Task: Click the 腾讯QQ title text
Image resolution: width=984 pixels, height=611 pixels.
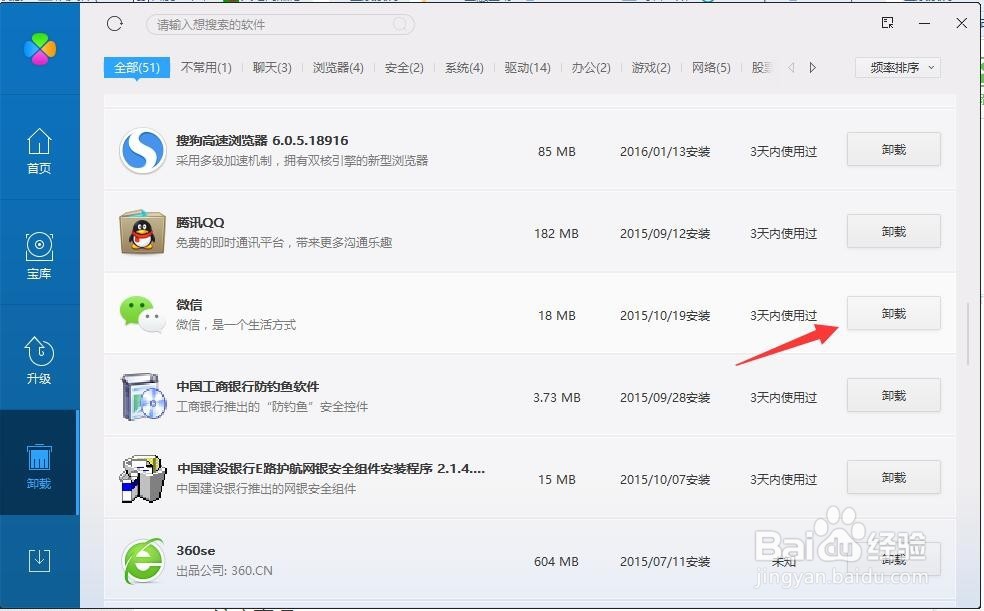Action: pyautogui.click(x=200, y=223)
